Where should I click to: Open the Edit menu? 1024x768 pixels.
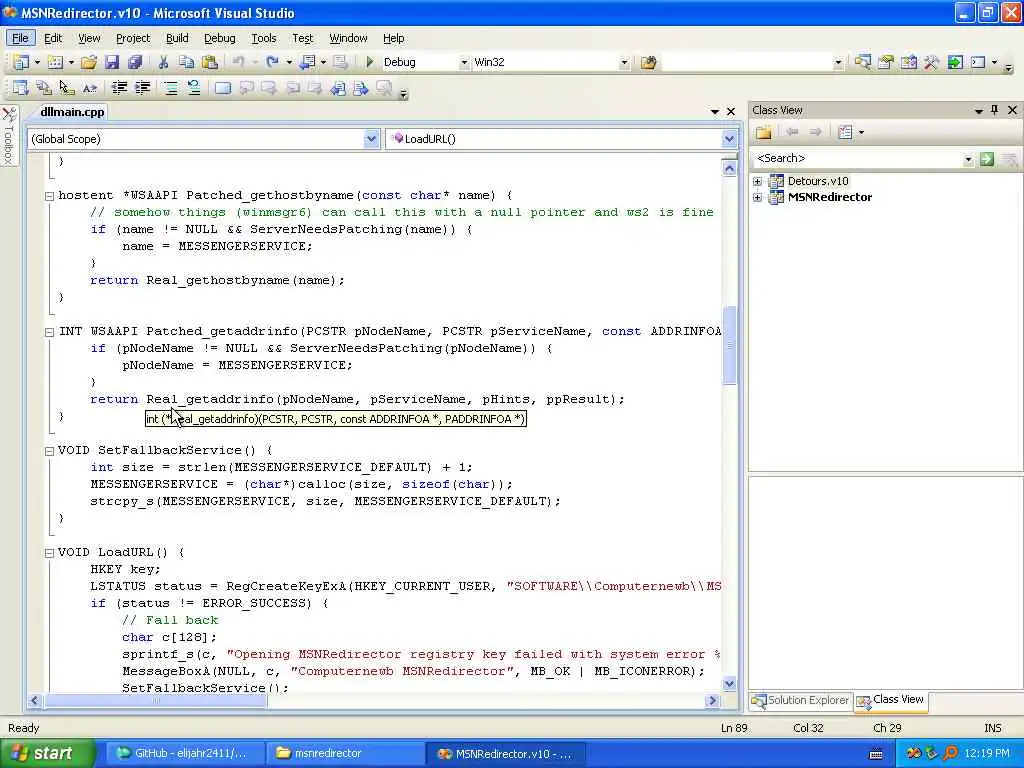[53, 39]
